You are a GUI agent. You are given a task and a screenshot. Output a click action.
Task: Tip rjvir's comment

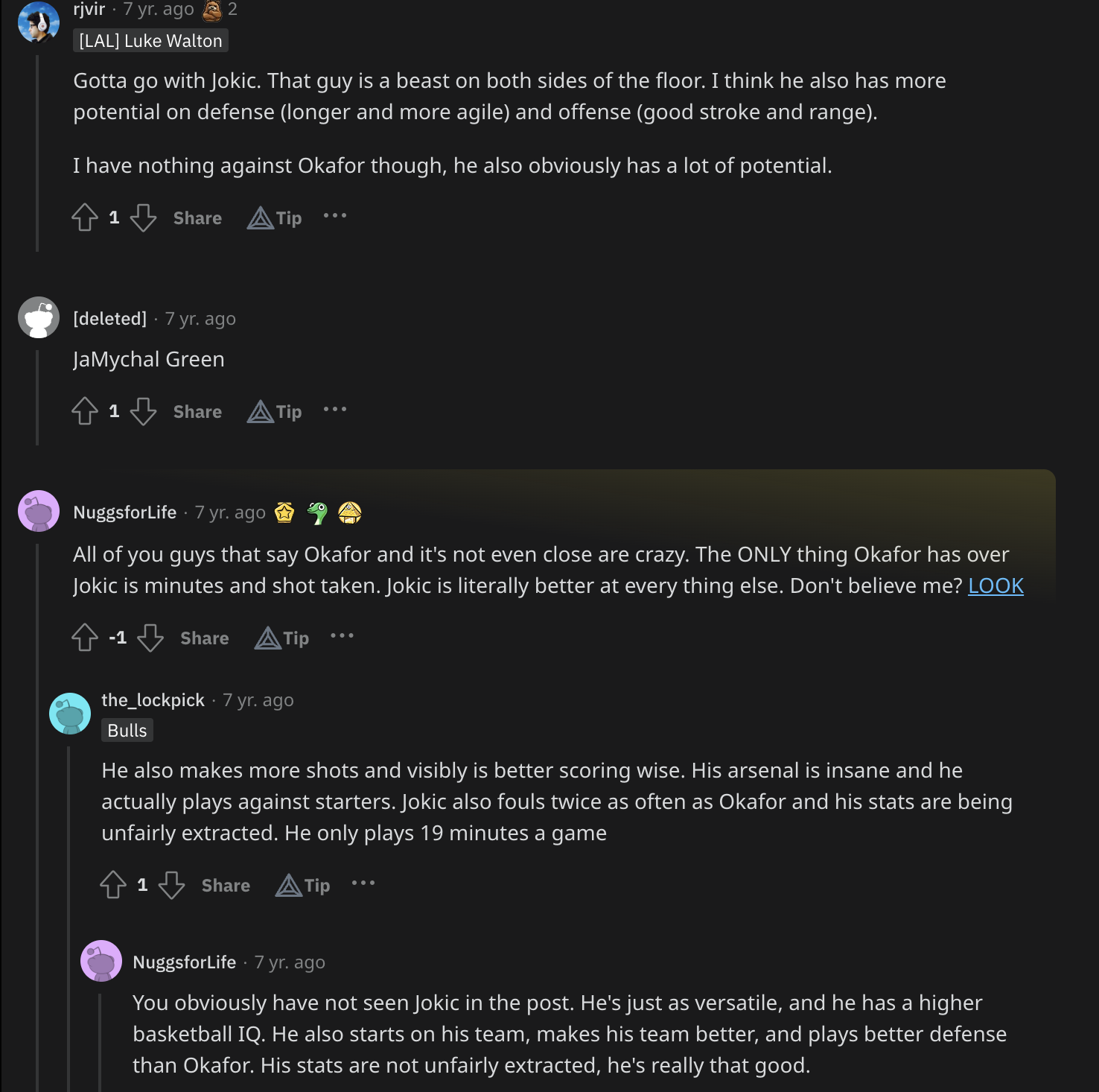coord(275,218)
